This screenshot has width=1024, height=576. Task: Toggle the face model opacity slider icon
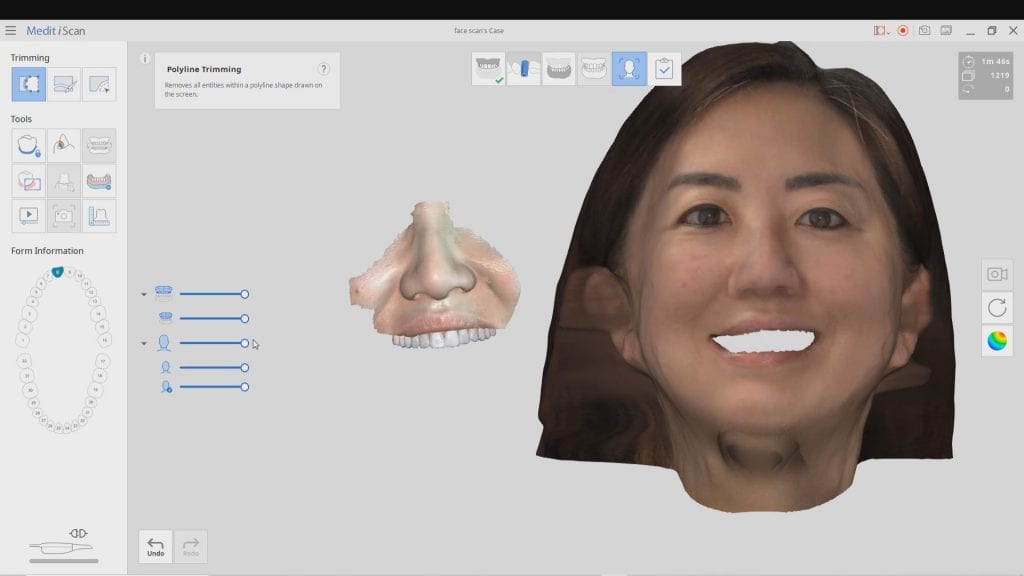click(163, 343)
